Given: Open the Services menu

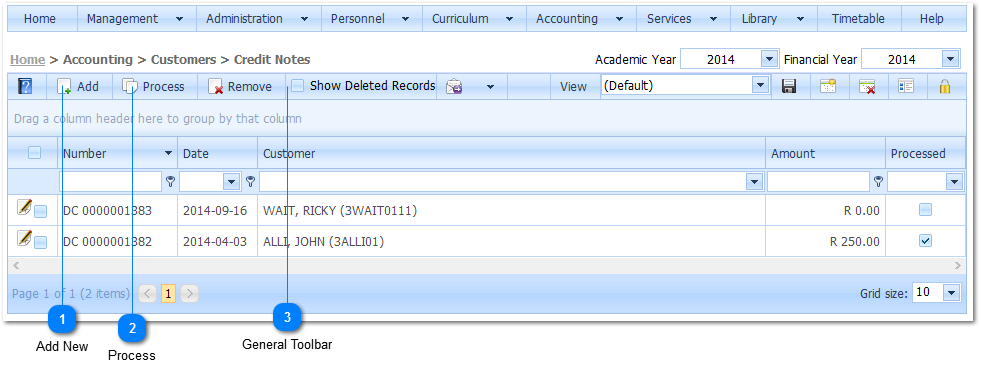Looking at the screenshot, I should (x=683, y=19).
